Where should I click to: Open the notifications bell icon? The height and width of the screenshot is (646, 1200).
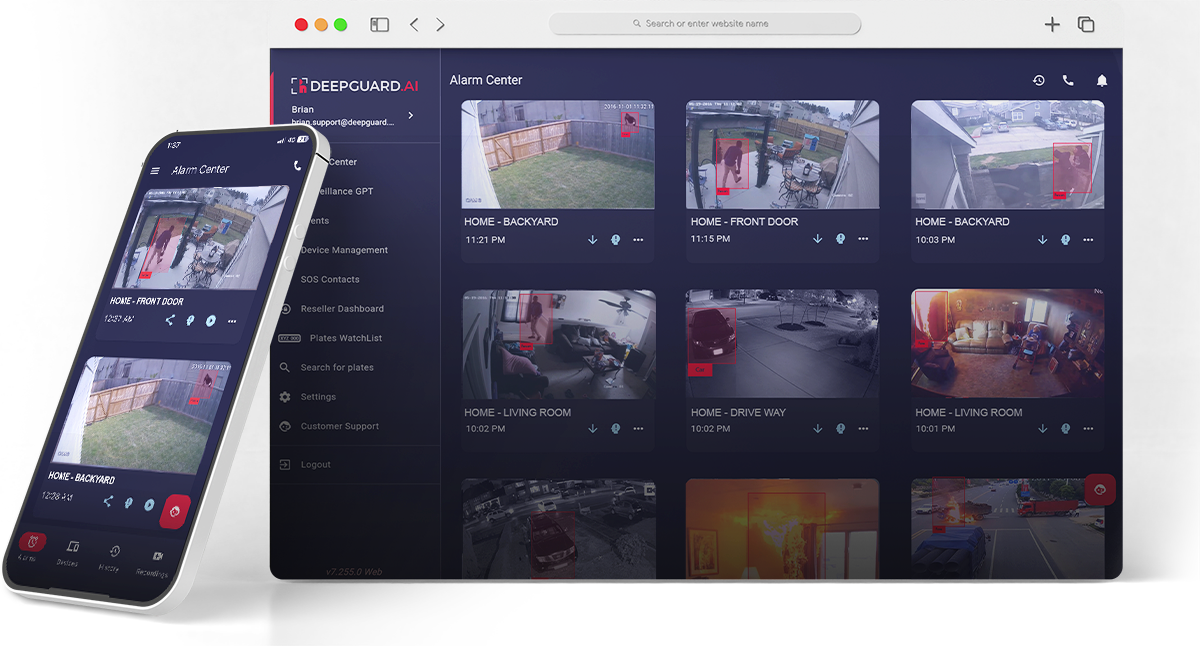coord(1102,79)
